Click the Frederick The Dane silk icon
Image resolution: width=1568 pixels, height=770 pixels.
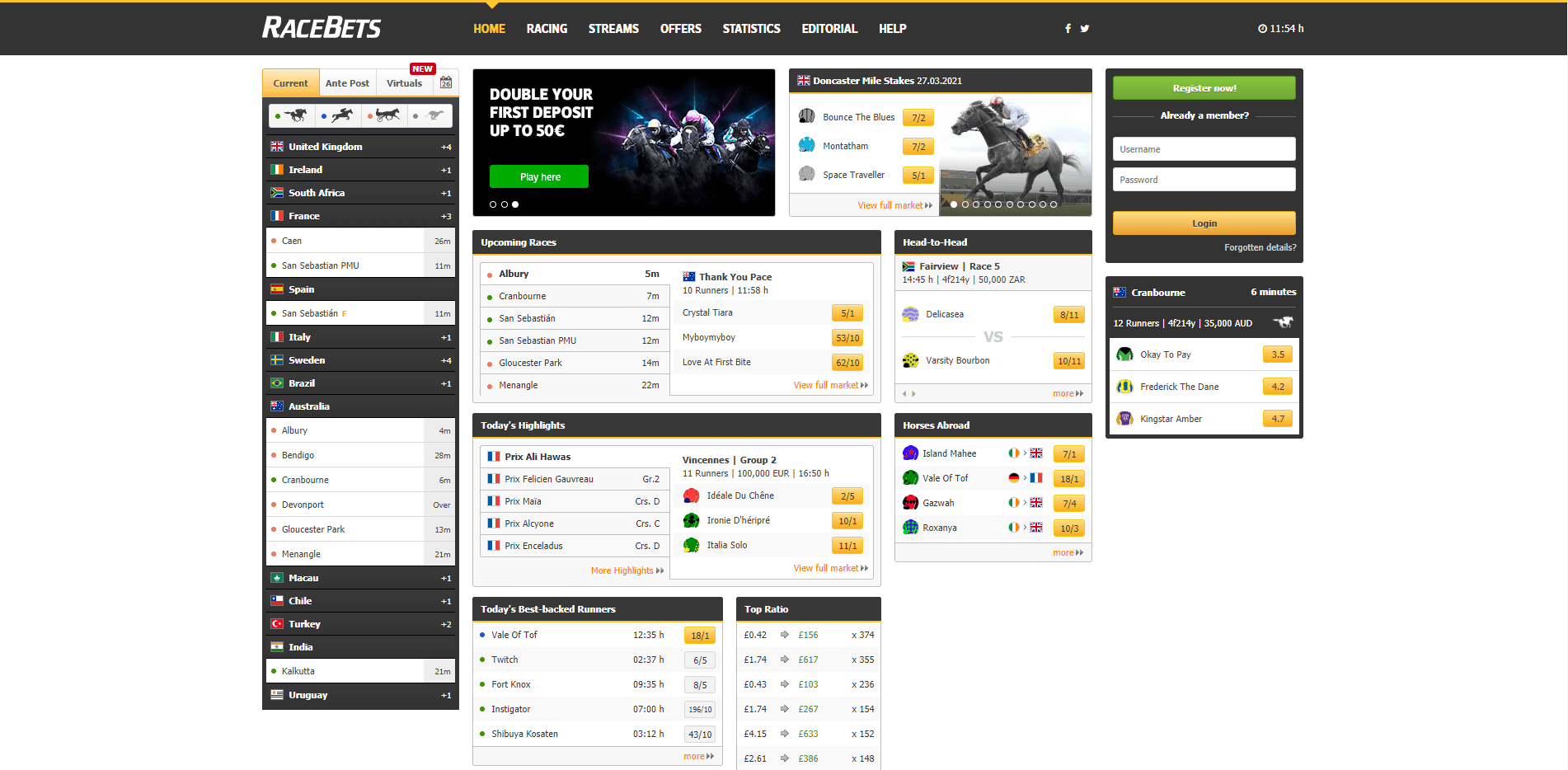coord(1124,387)
